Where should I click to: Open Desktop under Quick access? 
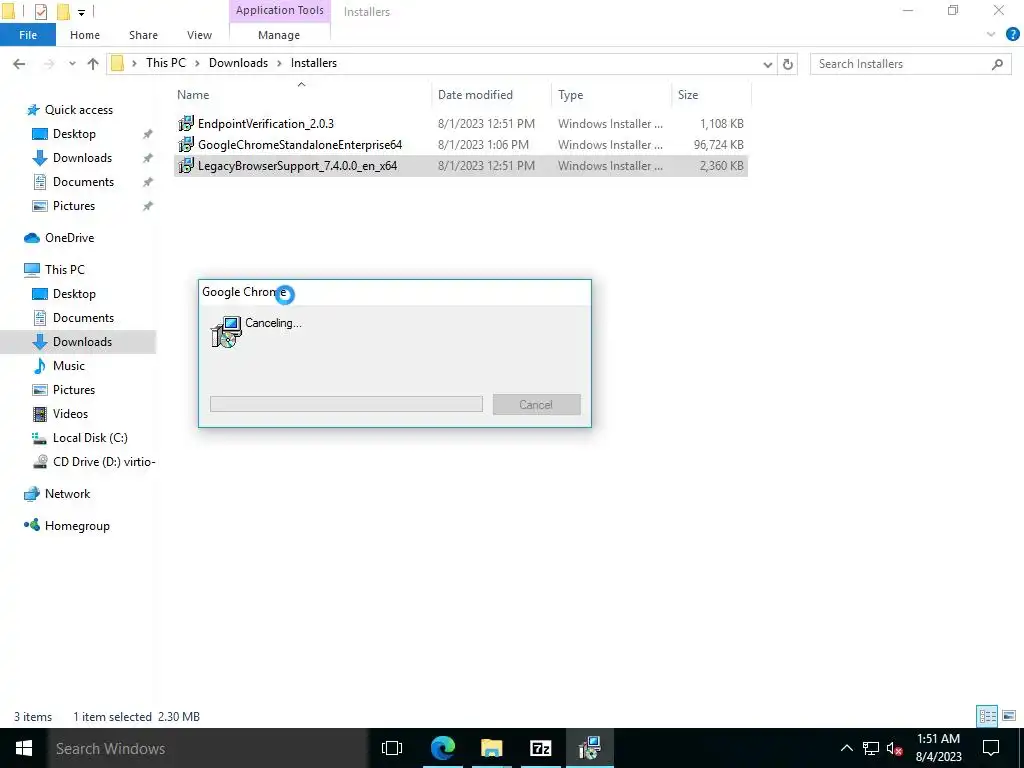(74, 134)
